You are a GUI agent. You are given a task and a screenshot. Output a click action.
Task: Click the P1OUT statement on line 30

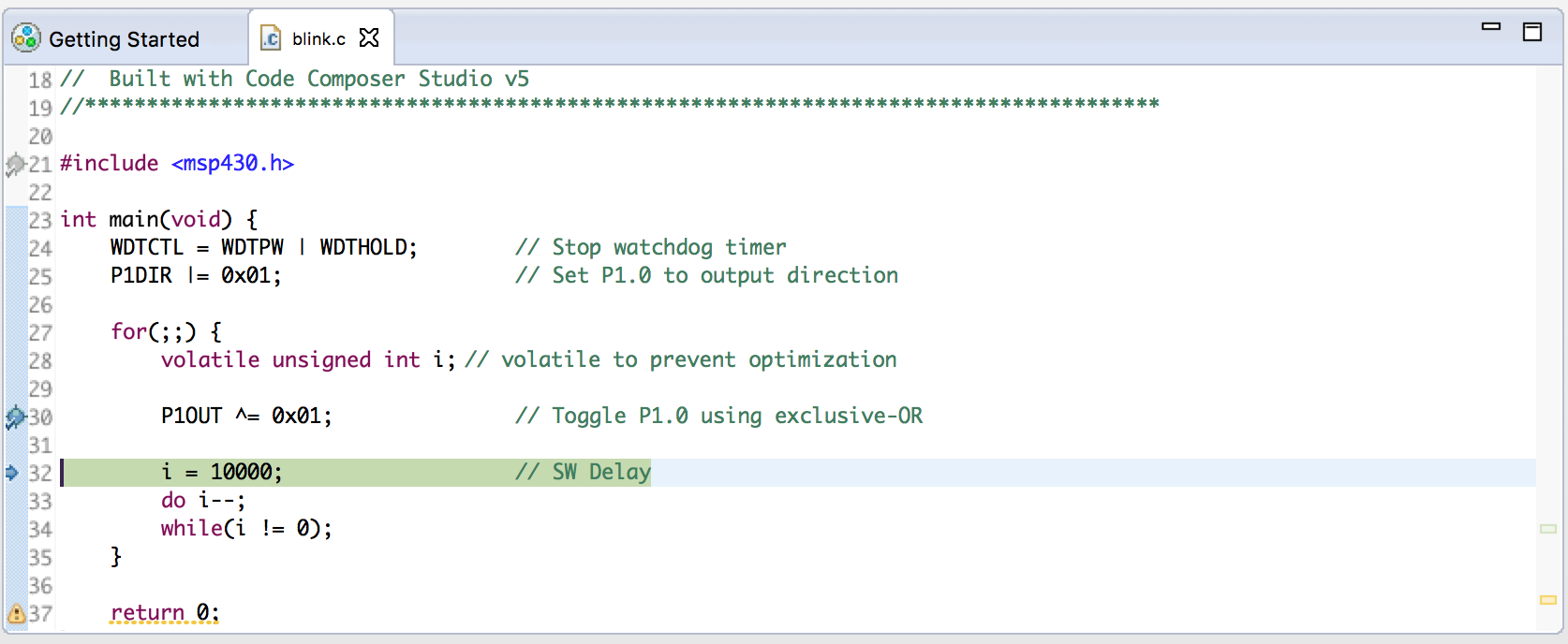pos(246,416)
